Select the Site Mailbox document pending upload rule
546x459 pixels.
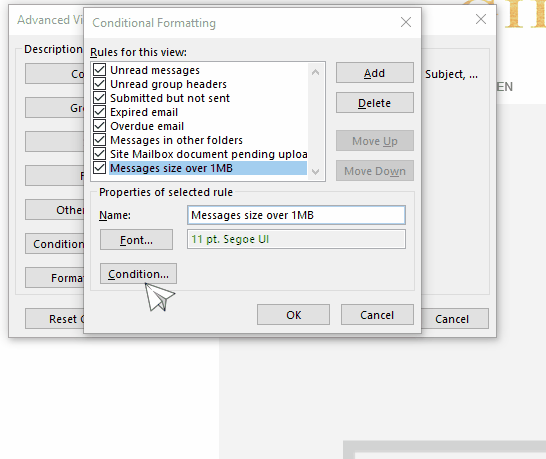209,154
